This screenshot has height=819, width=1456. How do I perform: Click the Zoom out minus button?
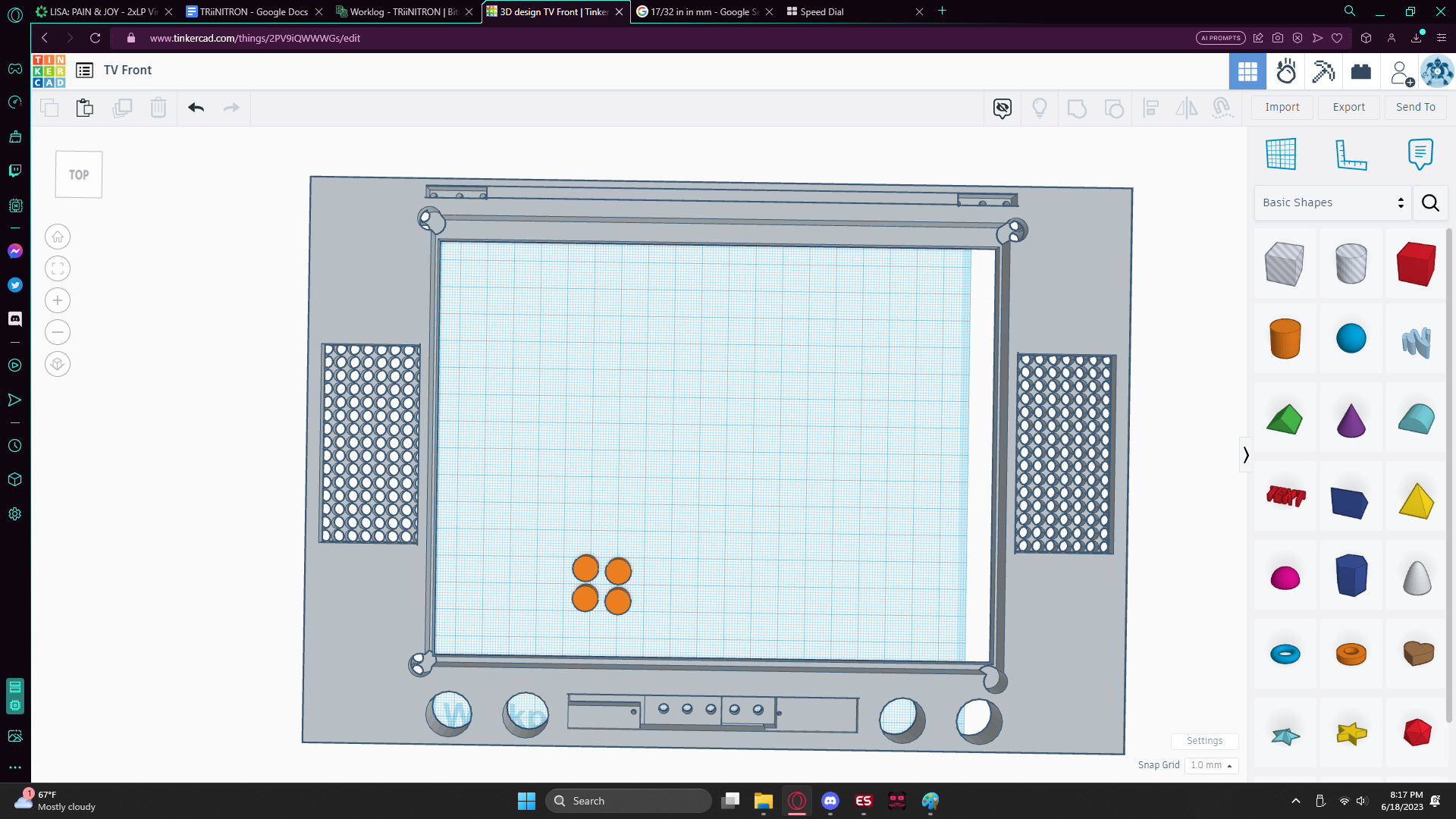(58, 332)
